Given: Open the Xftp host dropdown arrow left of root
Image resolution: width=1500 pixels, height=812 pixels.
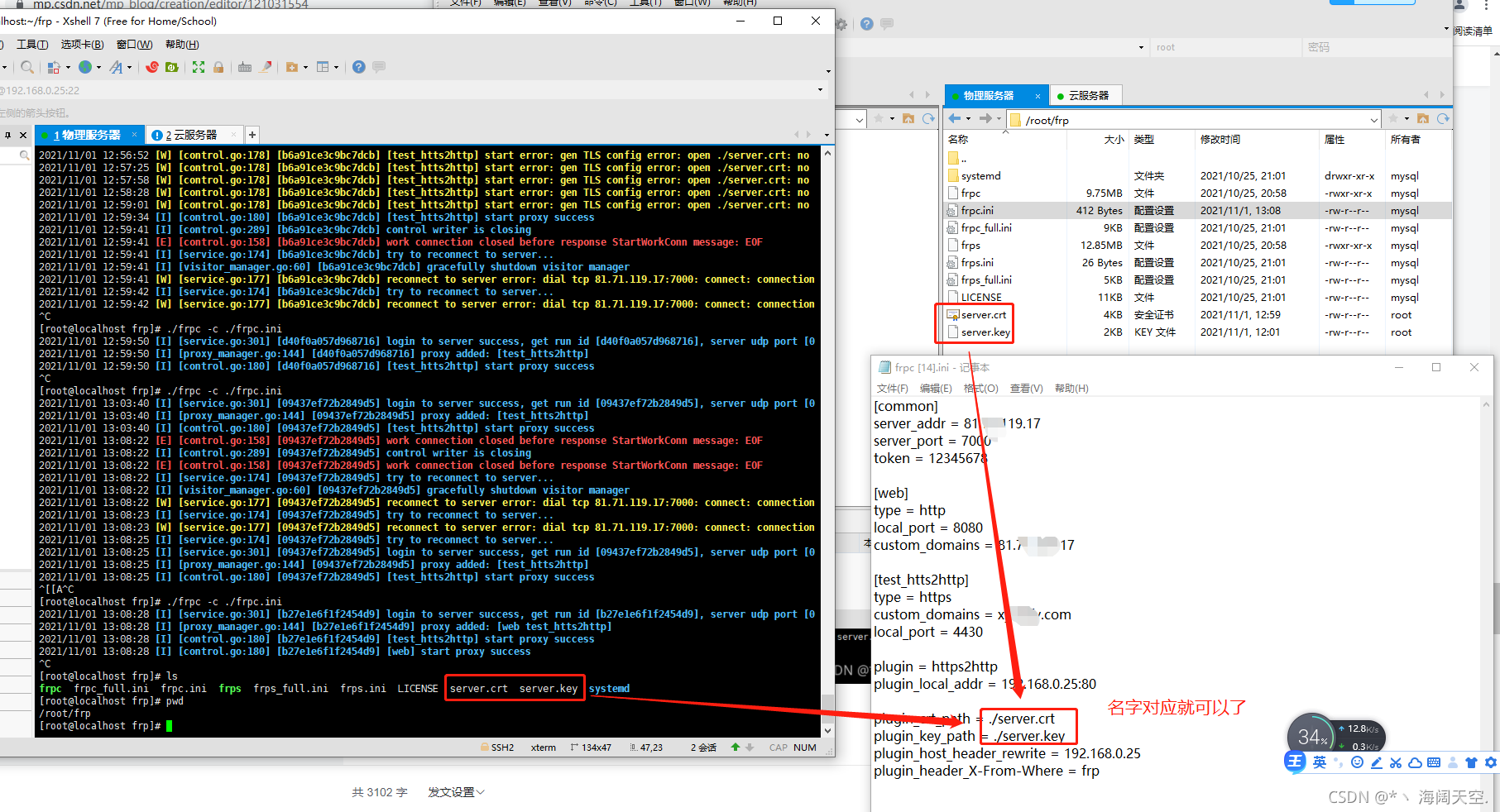Looking at the screenshot, I should click(1141, 47).
